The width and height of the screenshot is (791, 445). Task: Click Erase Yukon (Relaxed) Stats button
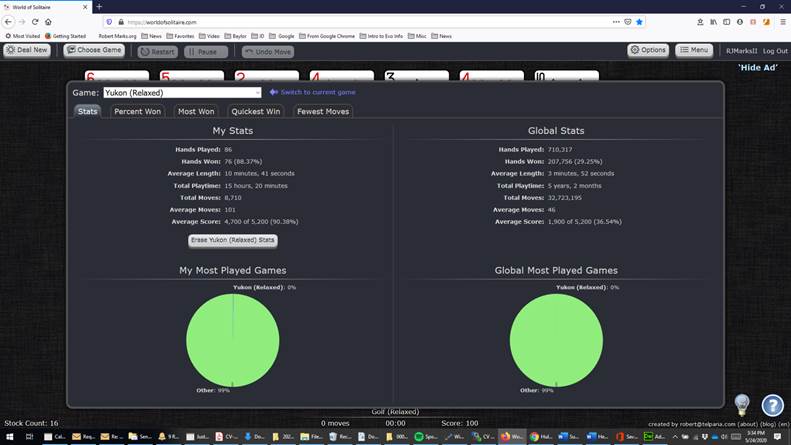(232, 240)
